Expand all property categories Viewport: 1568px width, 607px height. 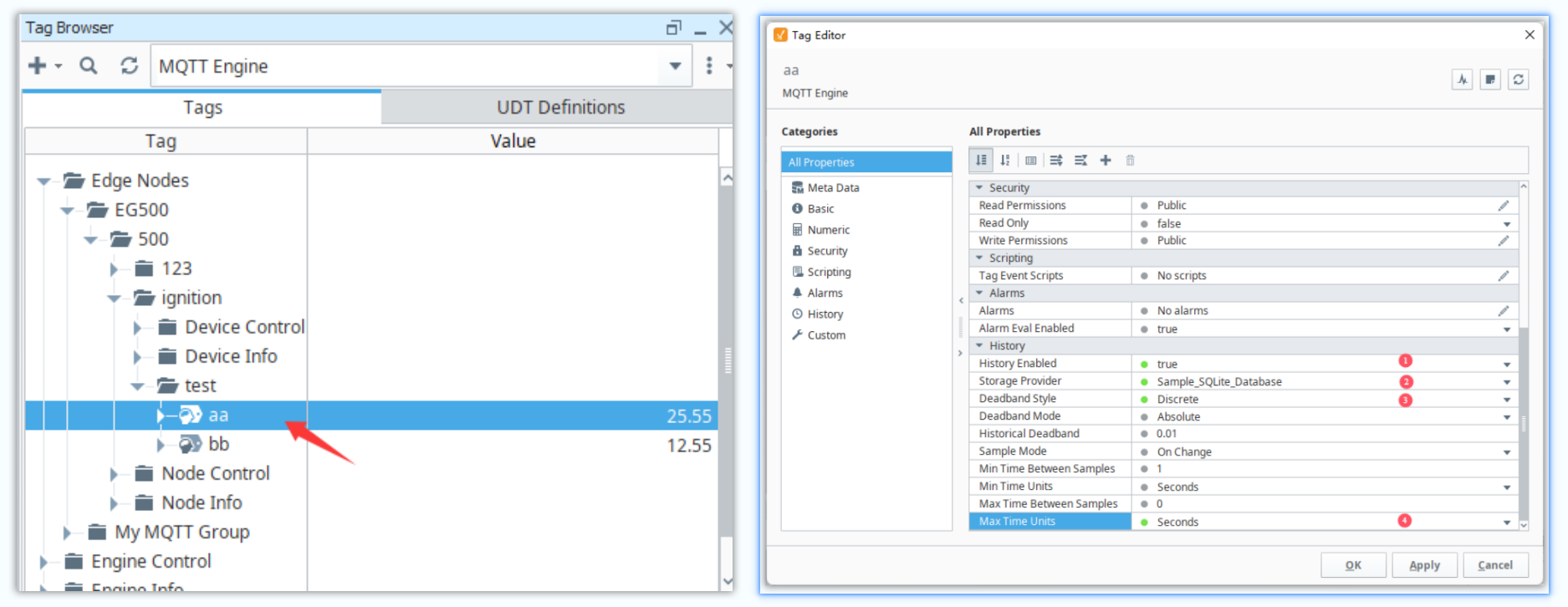1056,160
